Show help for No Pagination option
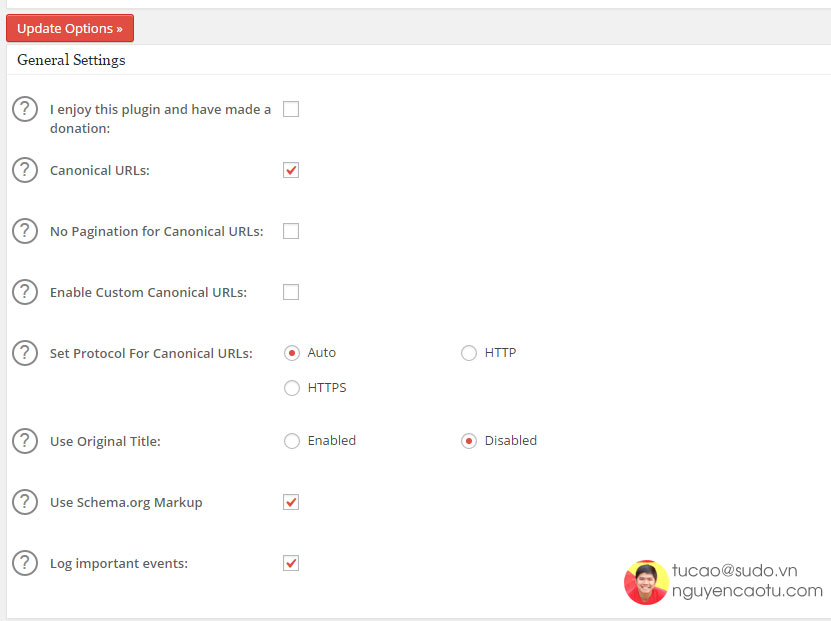The image size is (831, 621). 25,231
